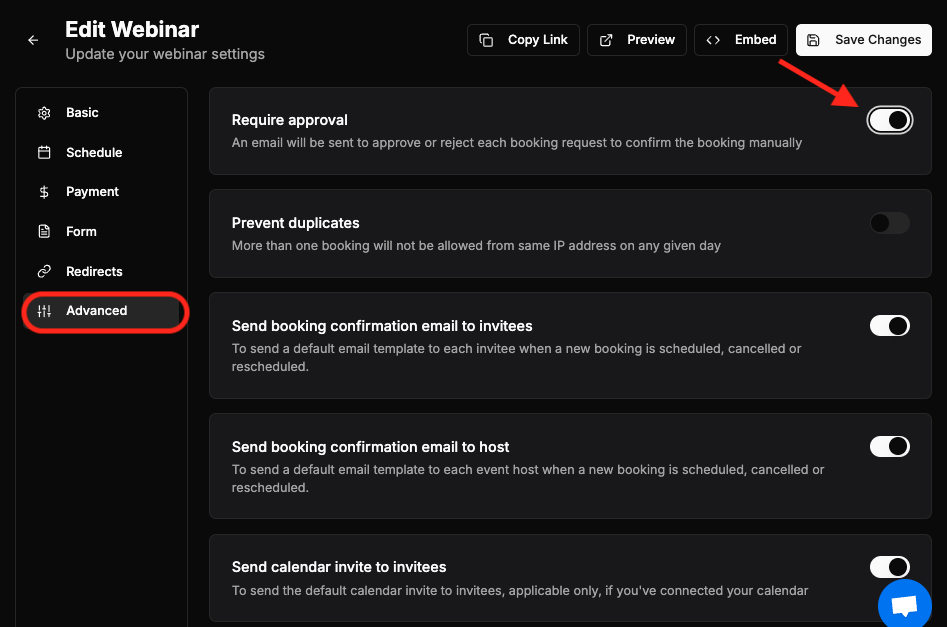The image size is (947, 627).
Task: Click the Copy Link button
Action: [523, 40]
